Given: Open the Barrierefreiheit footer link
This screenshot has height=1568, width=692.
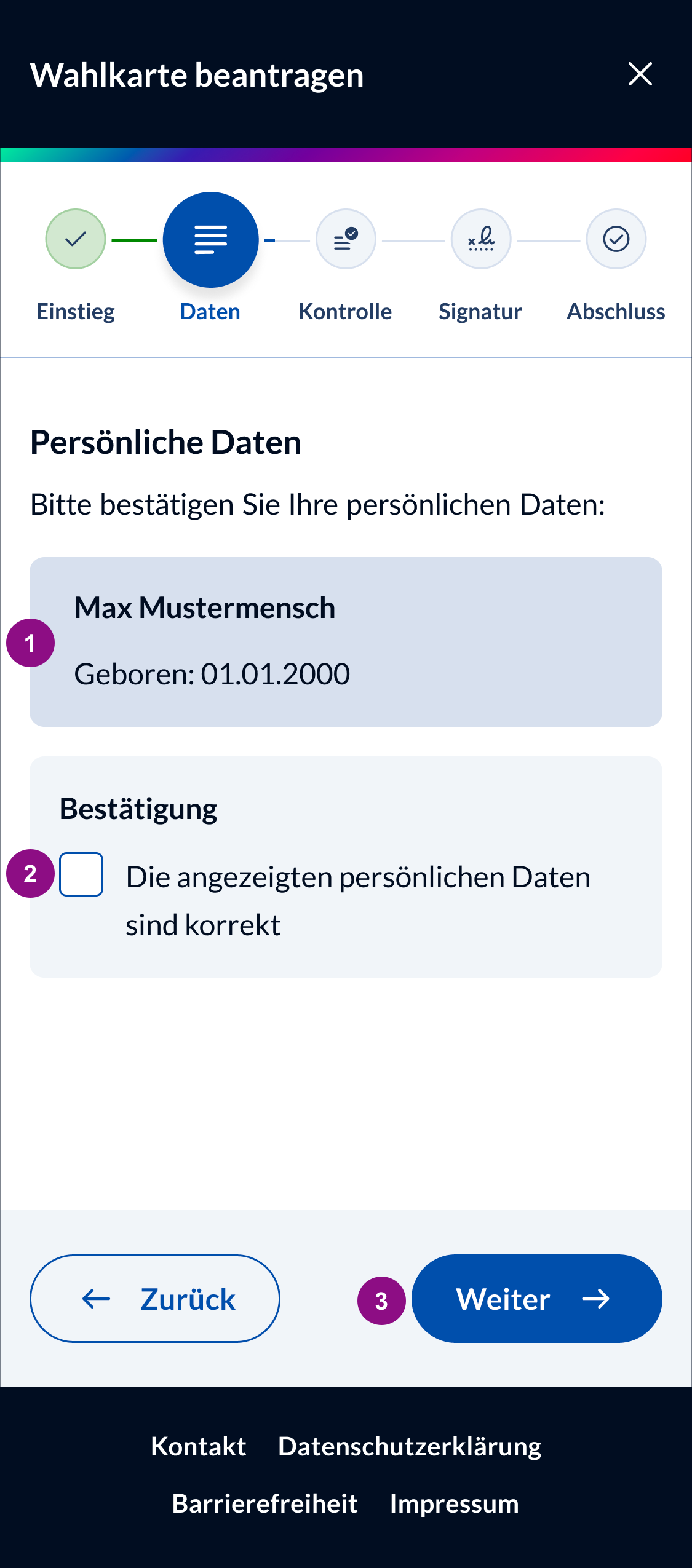Looking at the screenshot, I should click(x=264, y=1503).
